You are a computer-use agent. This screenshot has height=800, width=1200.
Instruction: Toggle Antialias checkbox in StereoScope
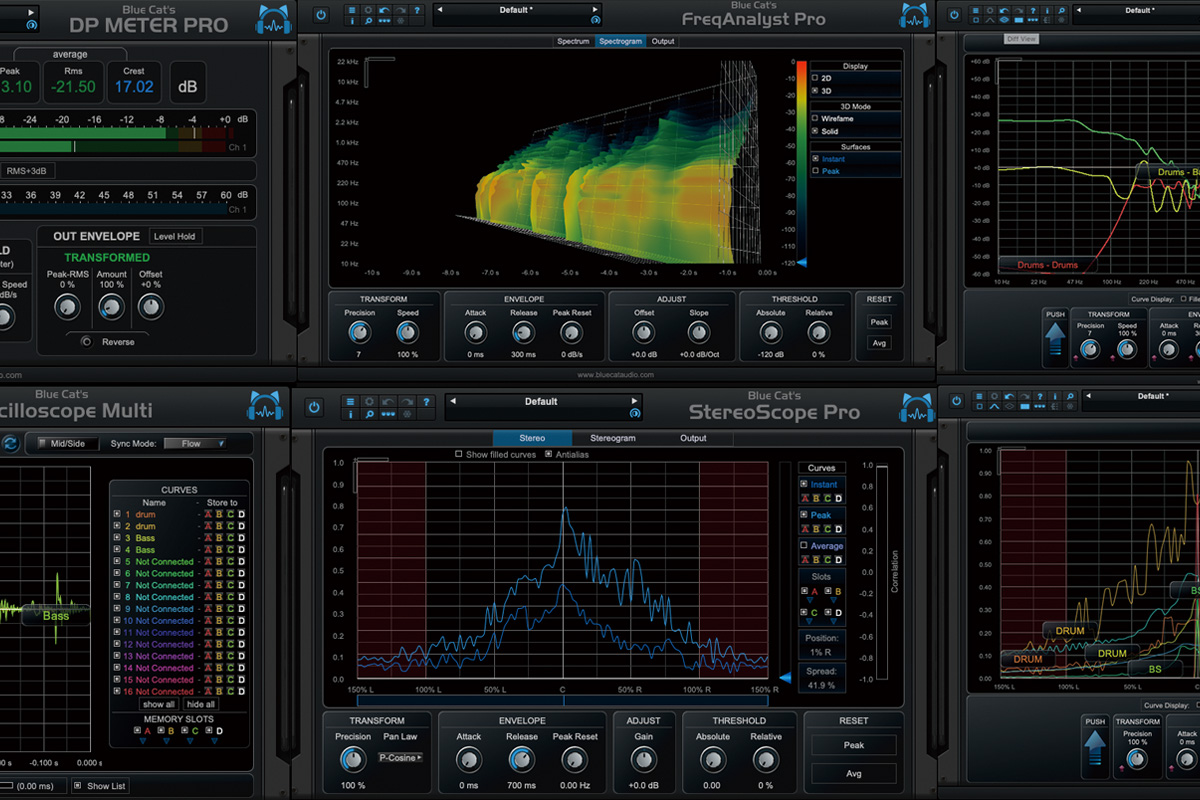pyautogui.click(x=548, y=454)
